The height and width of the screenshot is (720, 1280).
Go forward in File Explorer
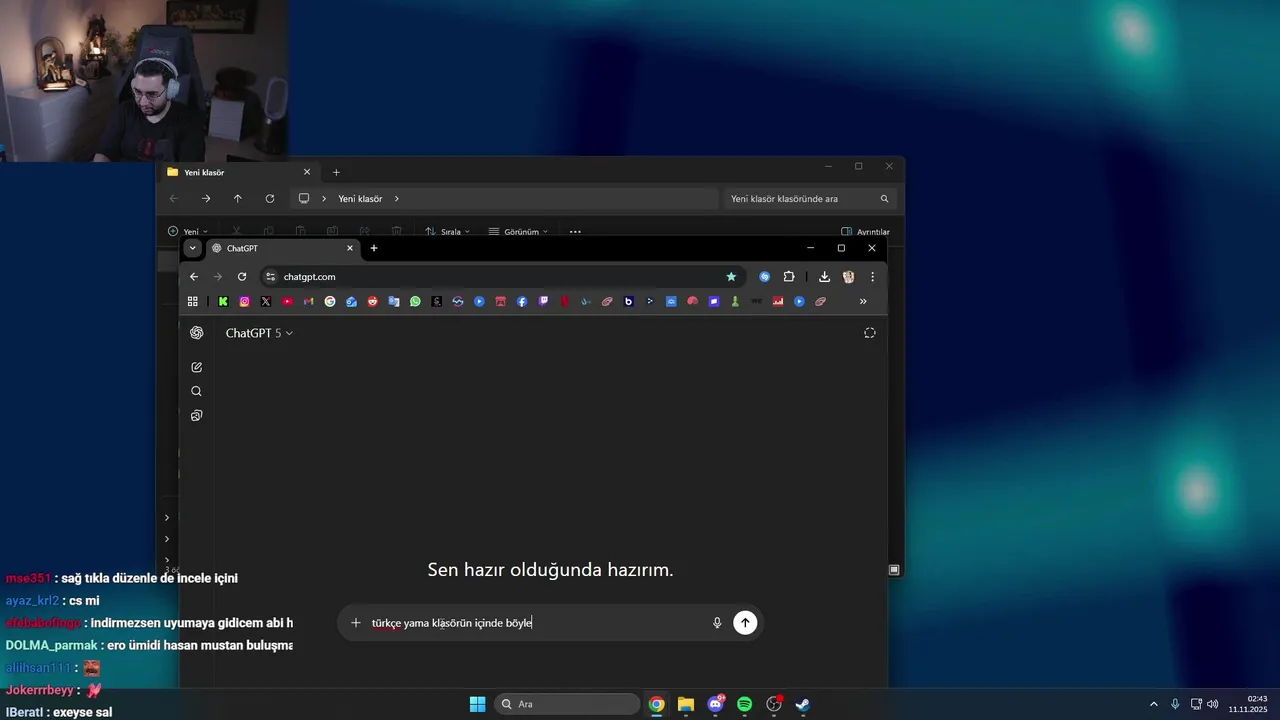point(206,199)
